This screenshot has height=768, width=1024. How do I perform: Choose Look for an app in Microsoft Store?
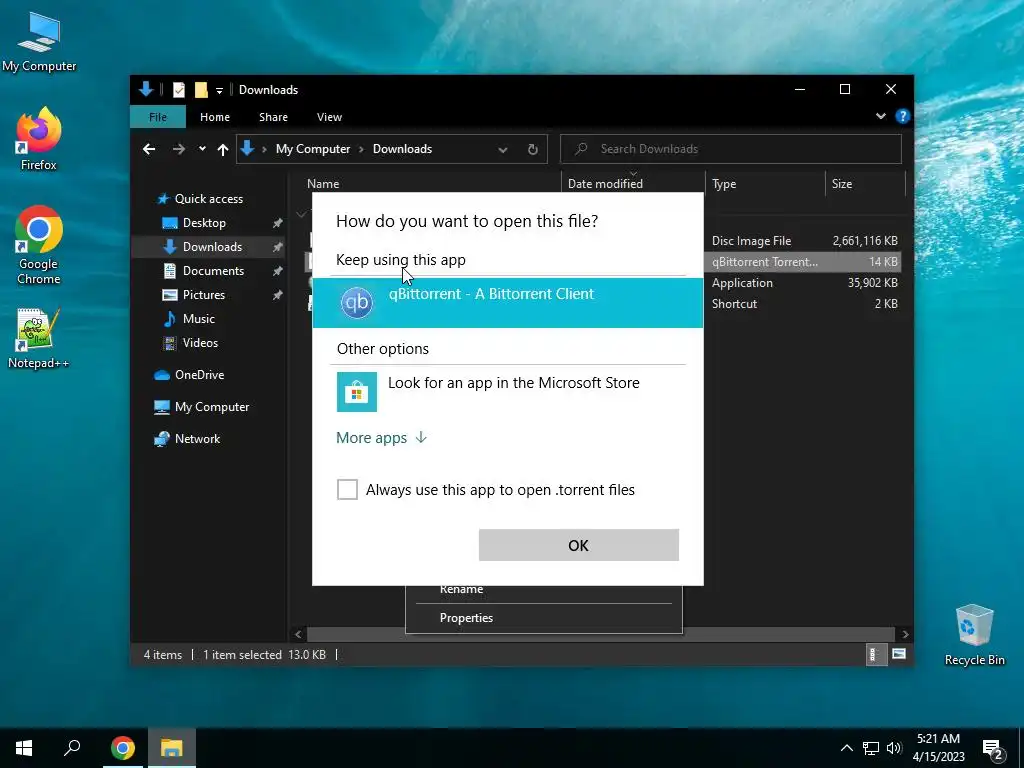pyautogui.click(x=507, y=392)
